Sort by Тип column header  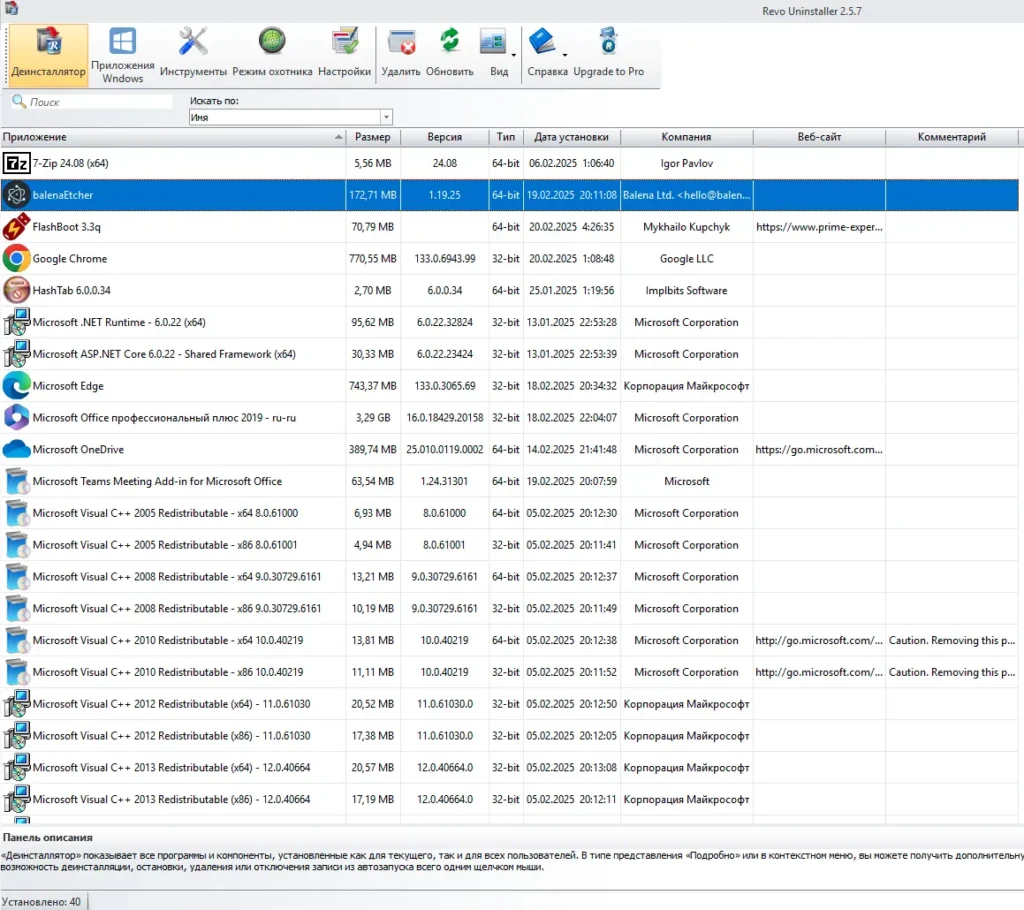[505, 137]
